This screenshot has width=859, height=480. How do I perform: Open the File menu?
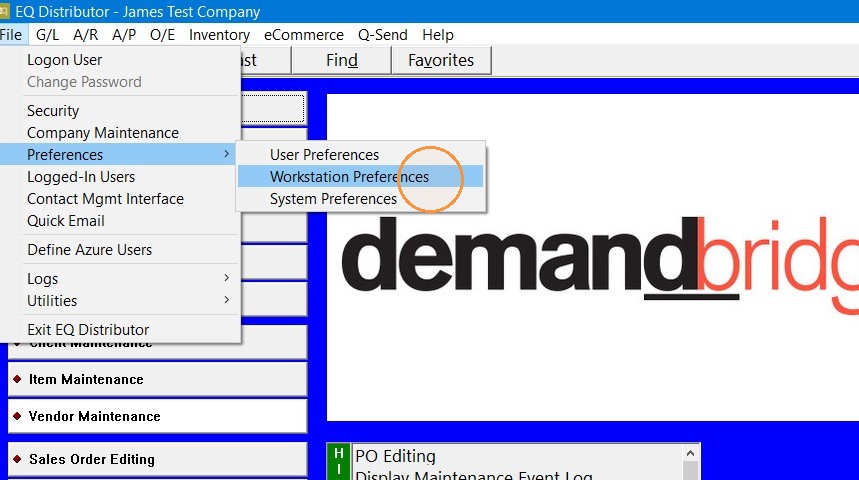pyautogui.click(x=11, y=35)
